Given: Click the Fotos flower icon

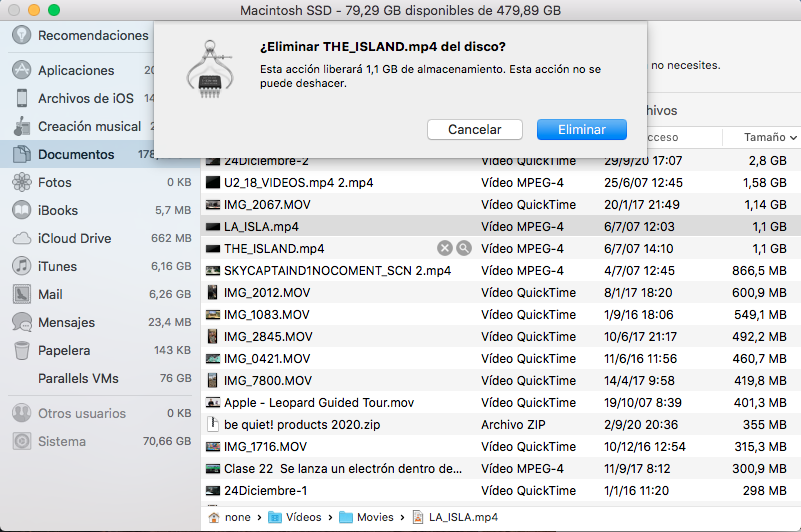Looking at the screenshot, I should [21, 182].
